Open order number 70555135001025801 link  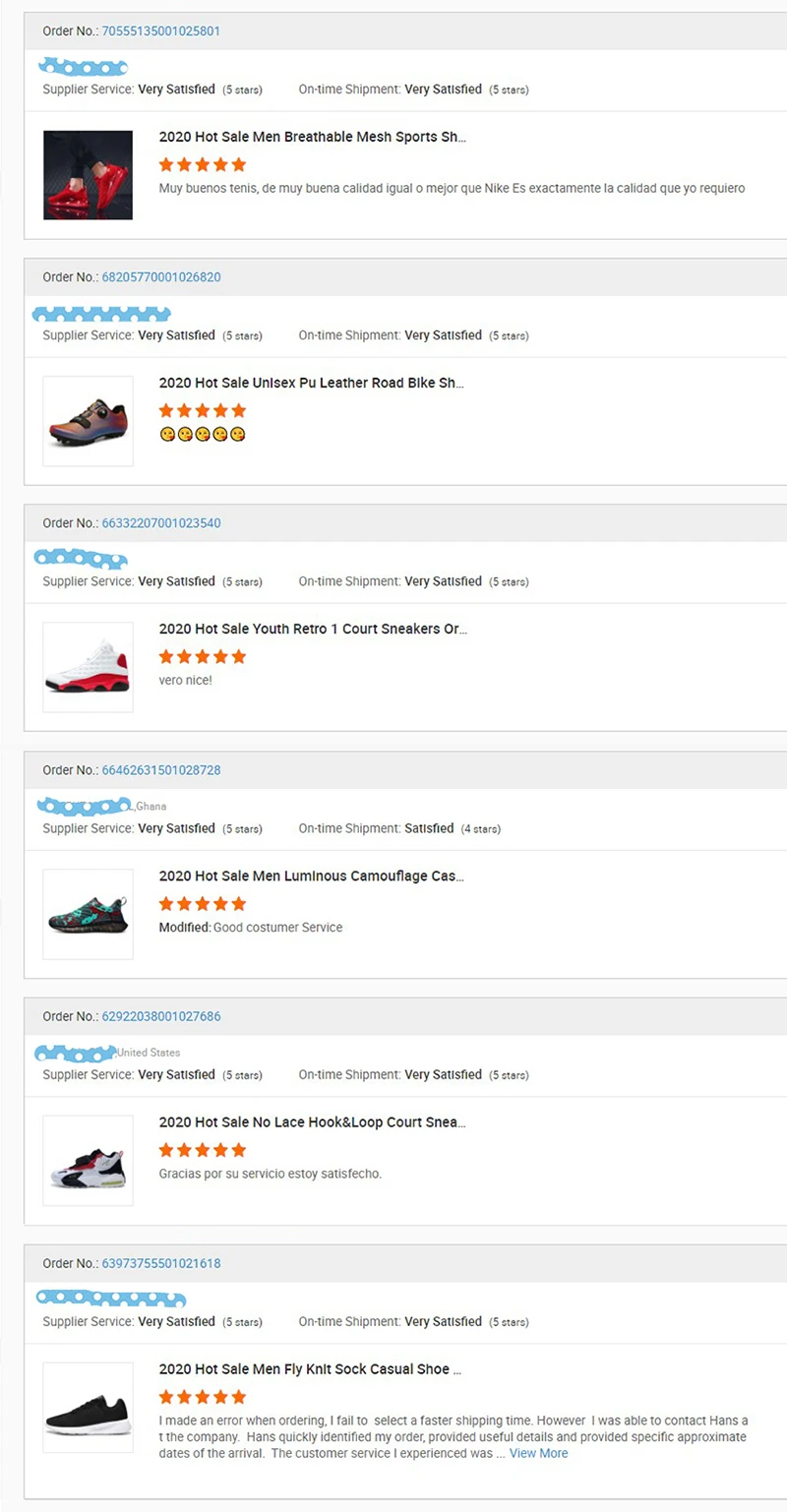(x=160, y=30)
